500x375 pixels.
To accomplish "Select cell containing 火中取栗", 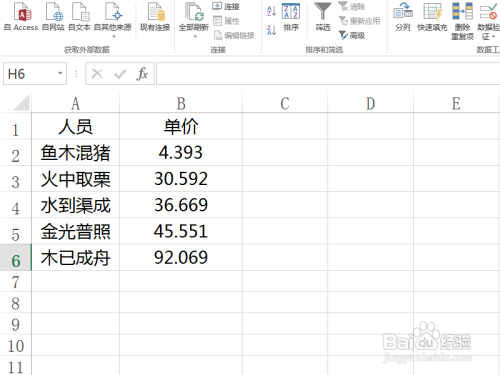I will click(76, 179).
